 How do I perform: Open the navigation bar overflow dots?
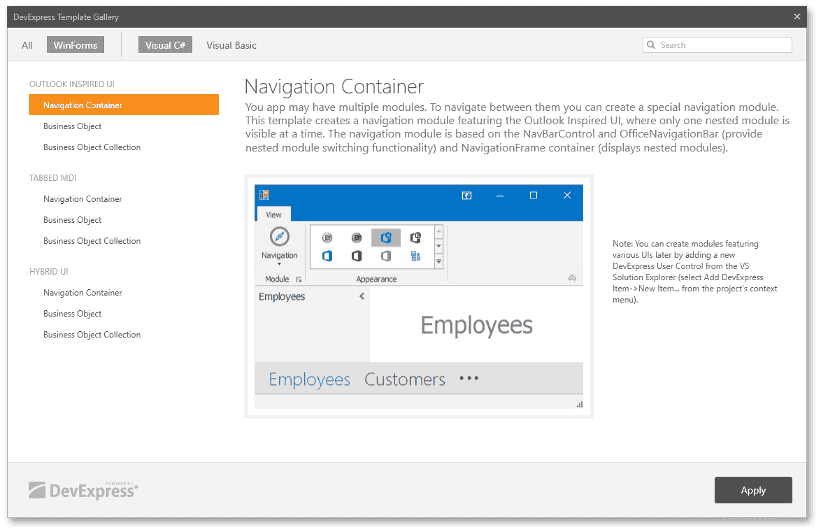469,378
